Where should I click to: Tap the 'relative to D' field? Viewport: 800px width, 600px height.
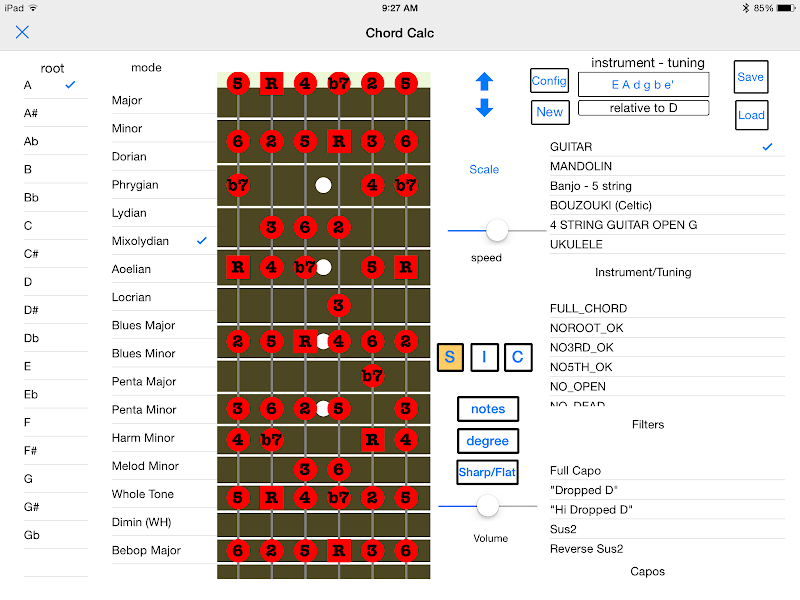click(x=643, y=108)
